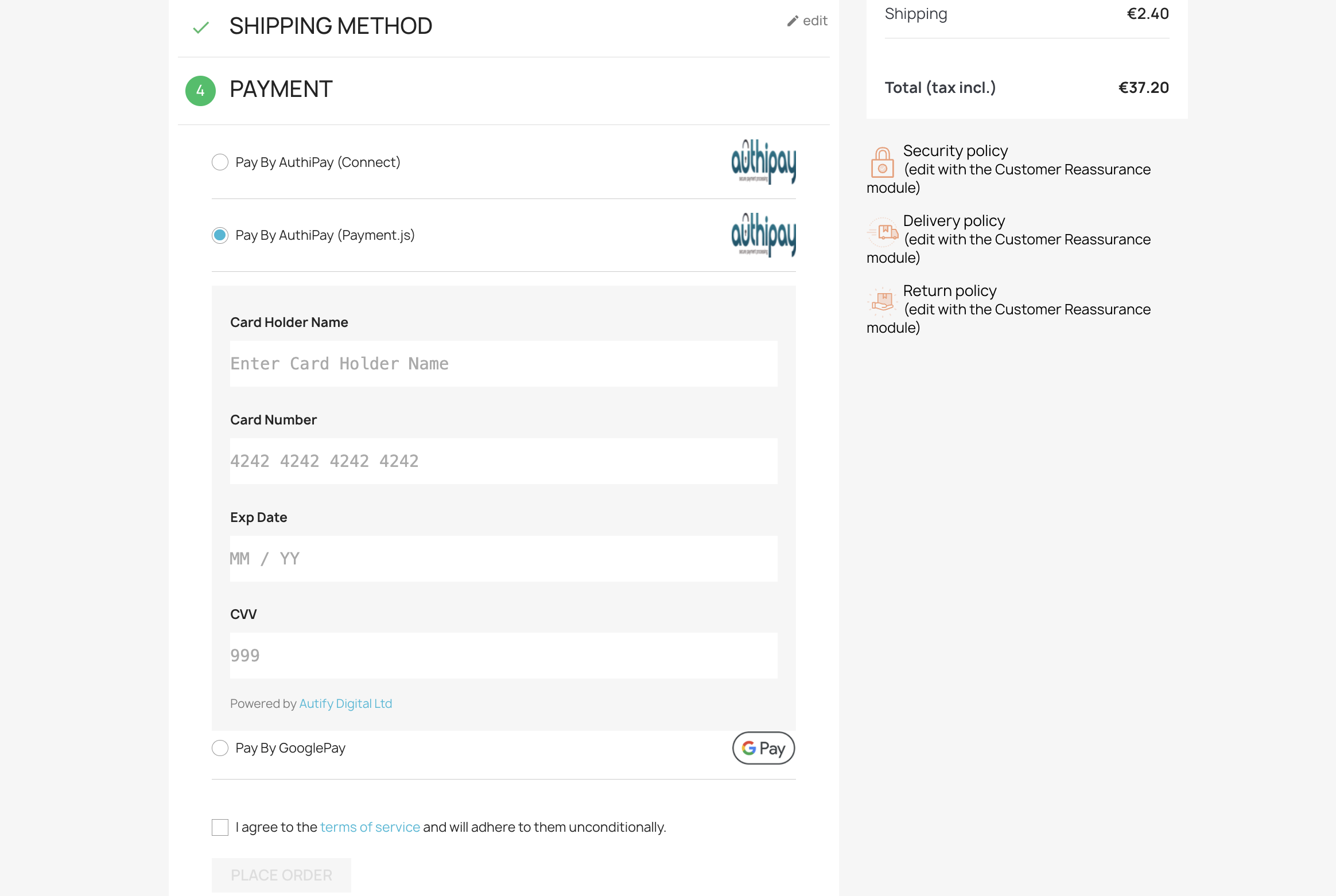This screenshot has height=896, width=1336.
Task: Click the pencil edit icon for Shipping Method
Action: [793, 21]
